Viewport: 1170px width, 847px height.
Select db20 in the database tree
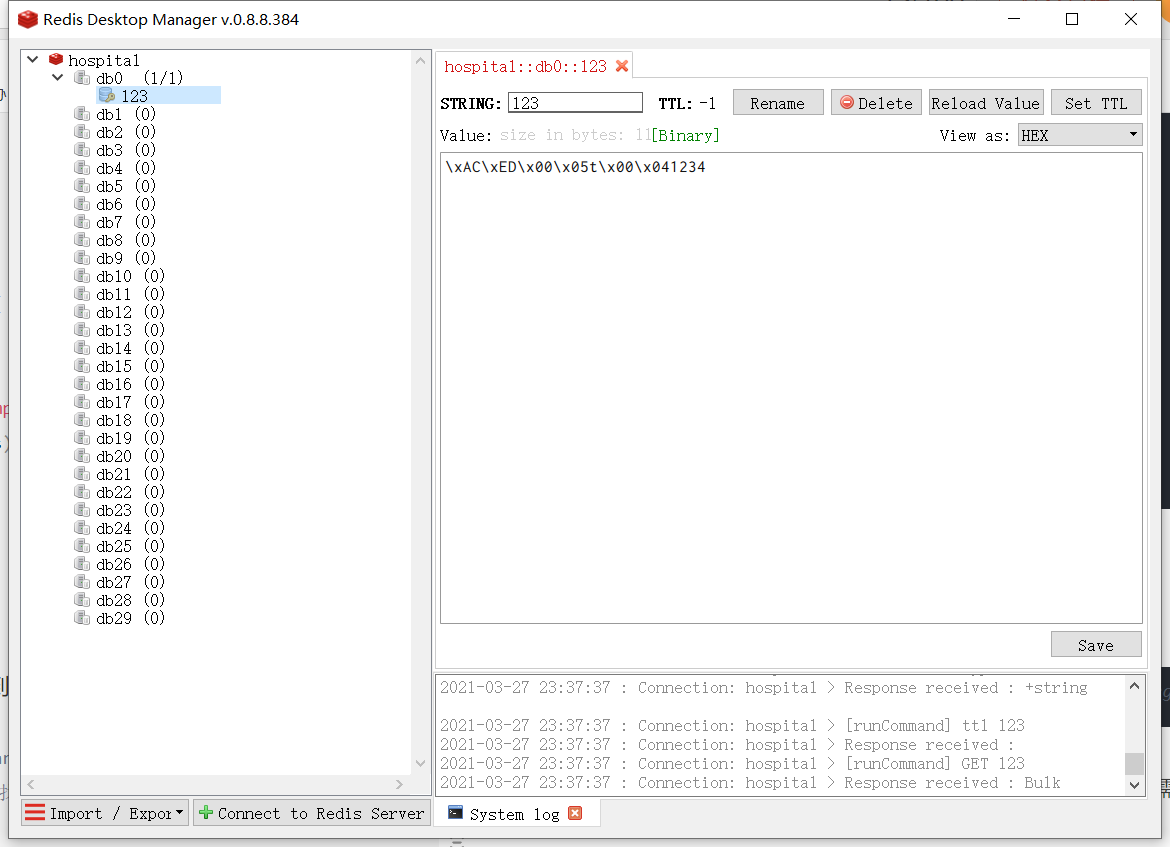(131, 456)
